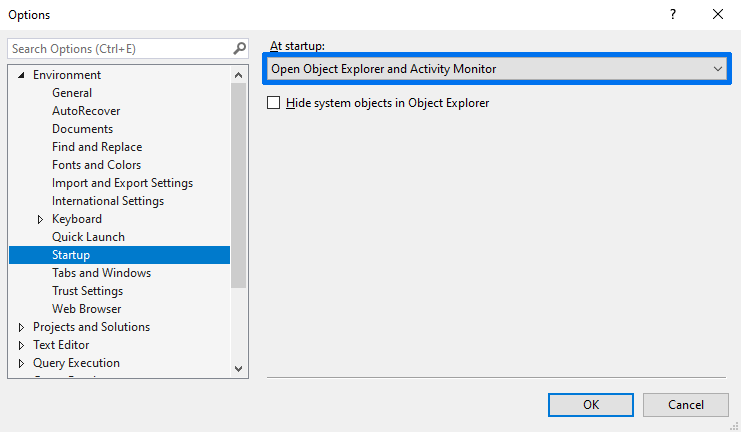The image size is (741, 432).
Task: Click the tree scrollbar up arrow
Action: (x=239, y=75)
